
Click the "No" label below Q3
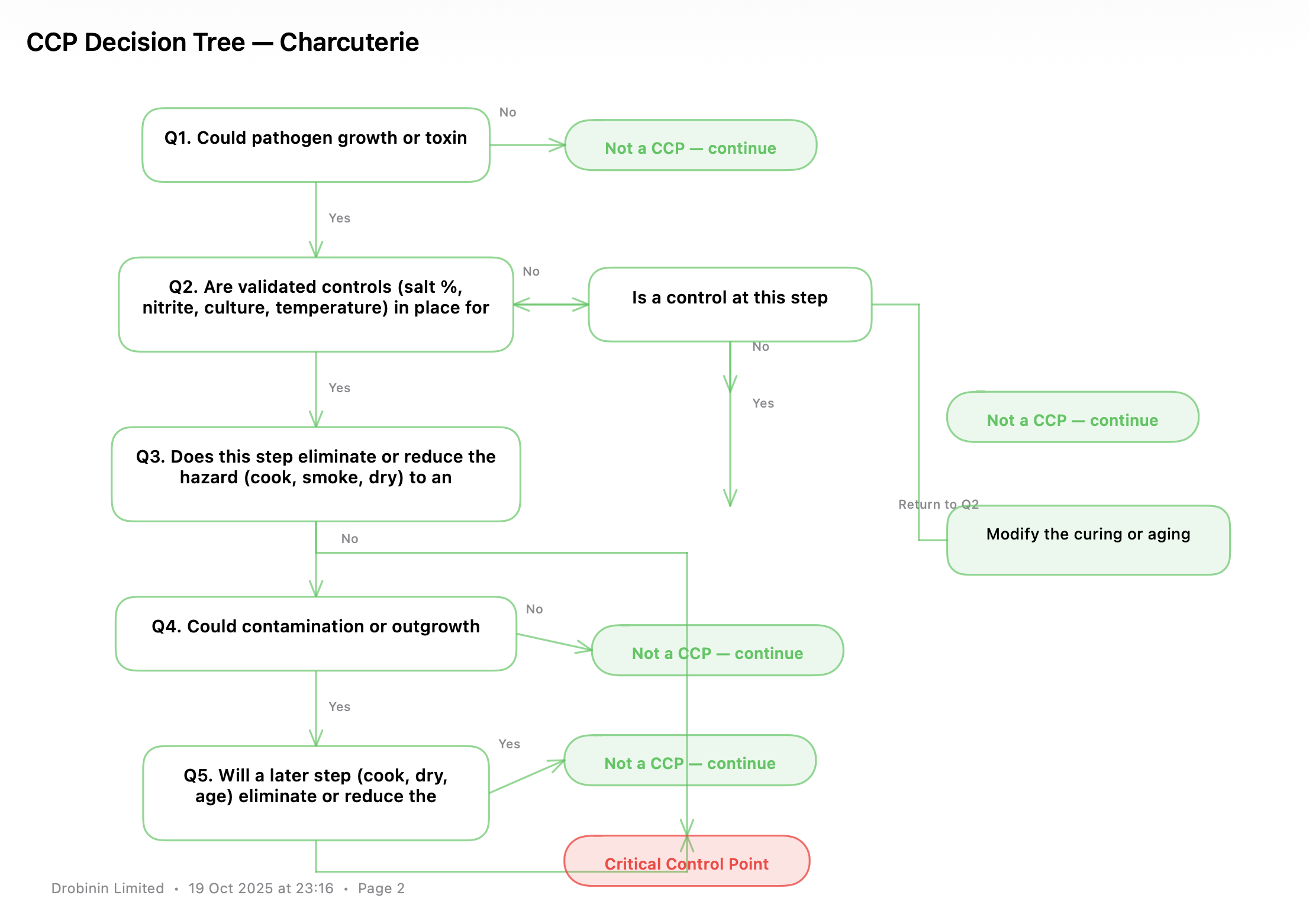coord(349,539)
